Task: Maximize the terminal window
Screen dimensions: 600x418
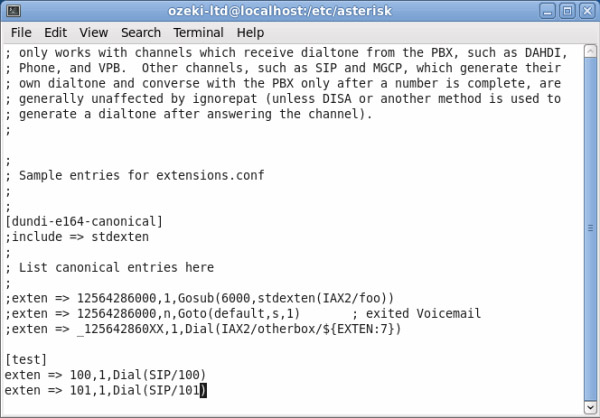Action: (x=567, y=11)
